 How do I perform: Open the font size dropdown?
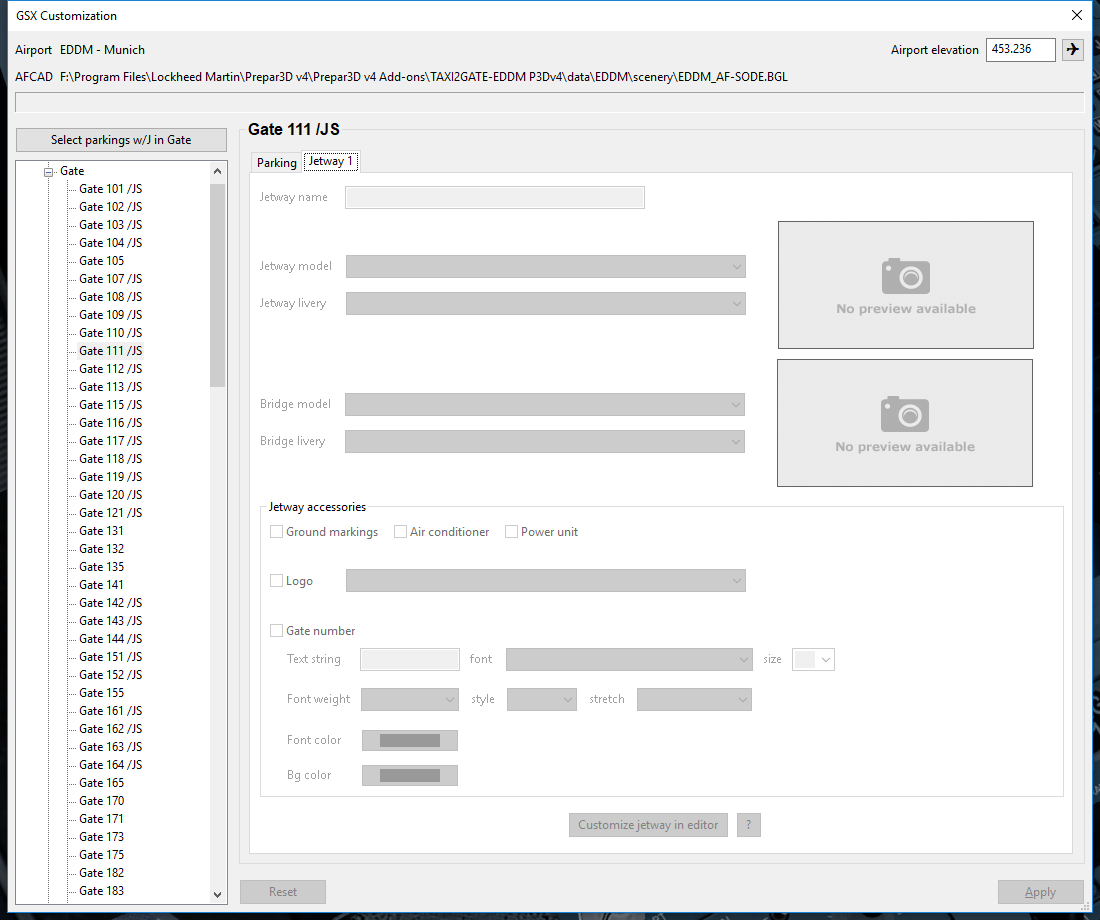click(x=813, y=659)
